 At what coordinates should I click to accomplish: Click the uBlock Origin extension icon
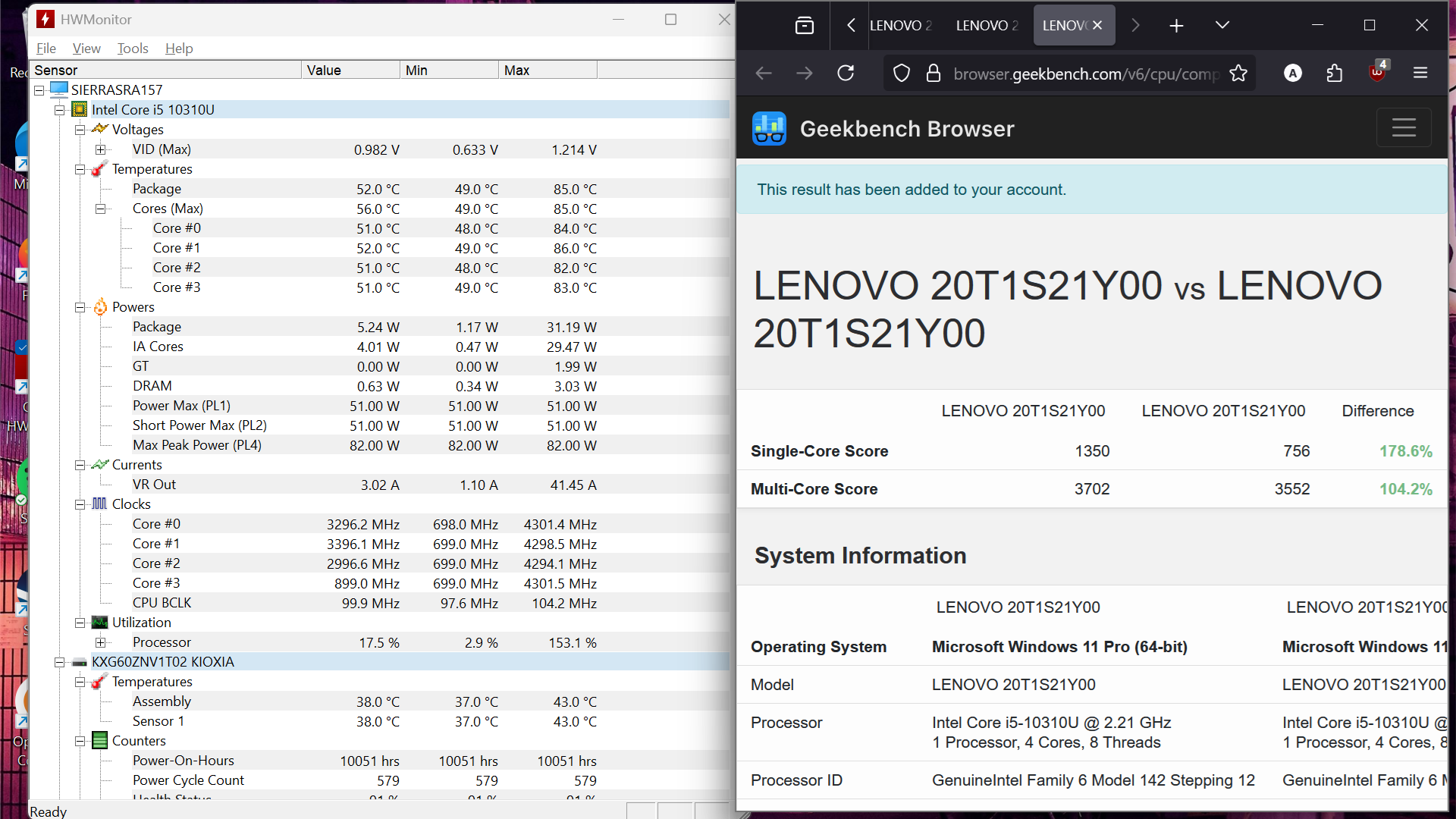tap(1376, 73)
